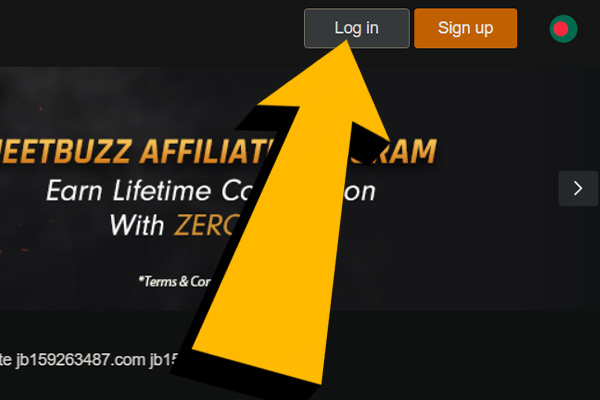Select the Bangladesh flag language icon
This screenshot has height=400, width=600.
pos(563,29)
